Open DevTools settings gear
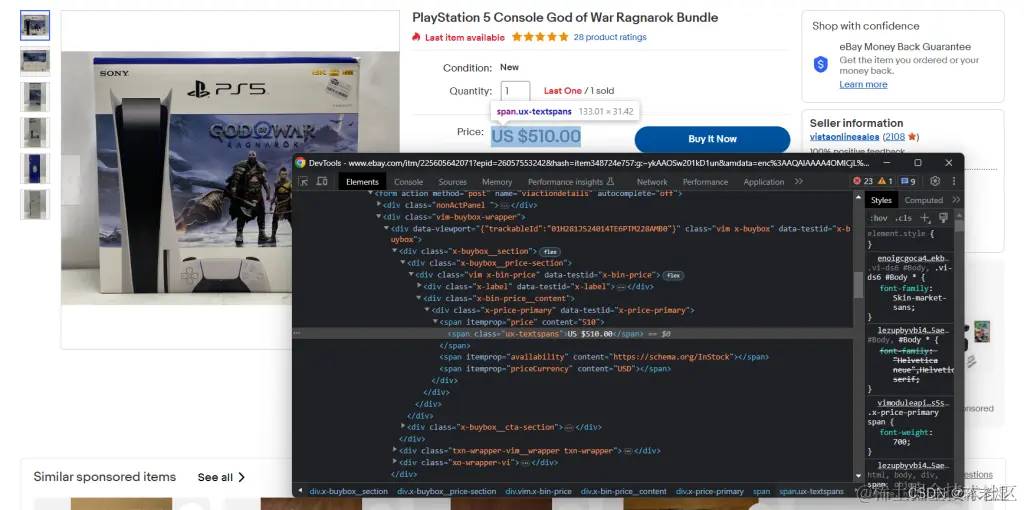The width and height of the screenshot is (1024, 510). coord(935,181)
